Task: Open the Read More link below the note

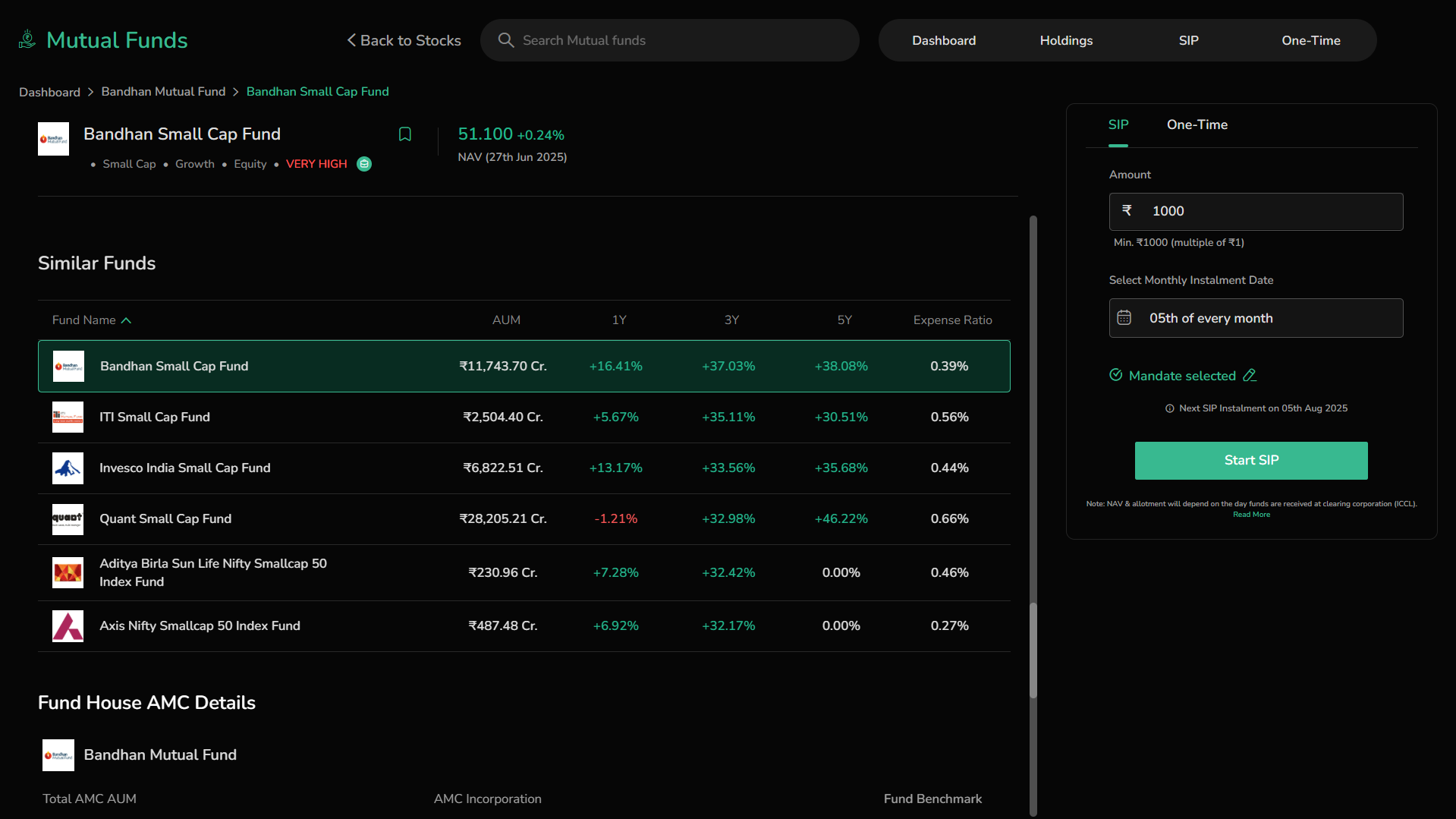Action: [1251, 515]
